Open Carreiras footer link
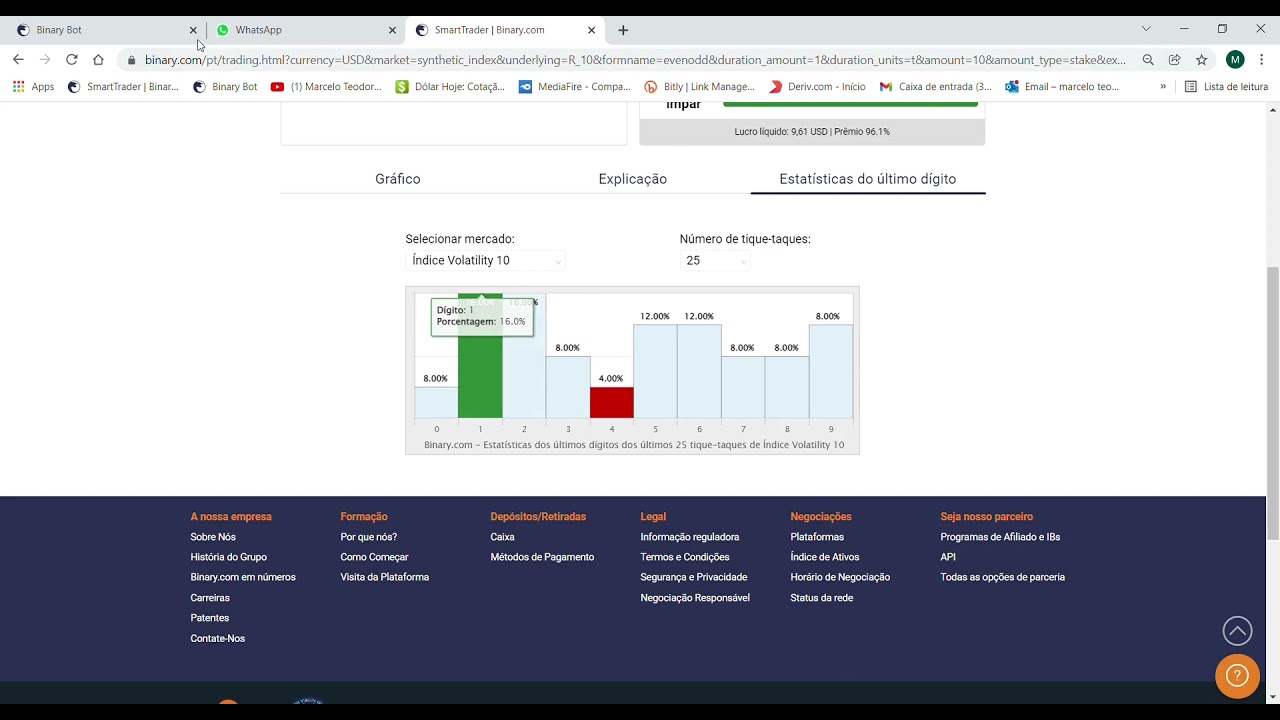The height and width of the screenshot is (720, 1280). [210, 598]
